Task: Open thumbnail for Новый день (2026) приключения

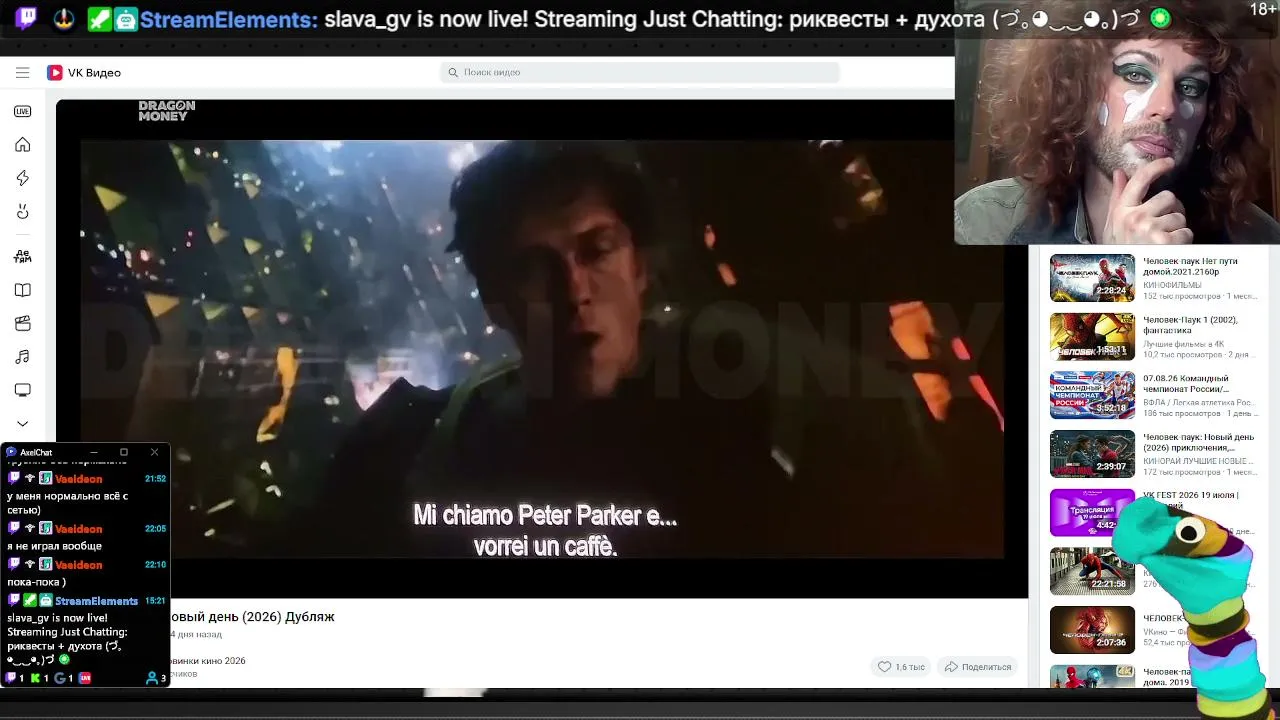Action: 1092,454
